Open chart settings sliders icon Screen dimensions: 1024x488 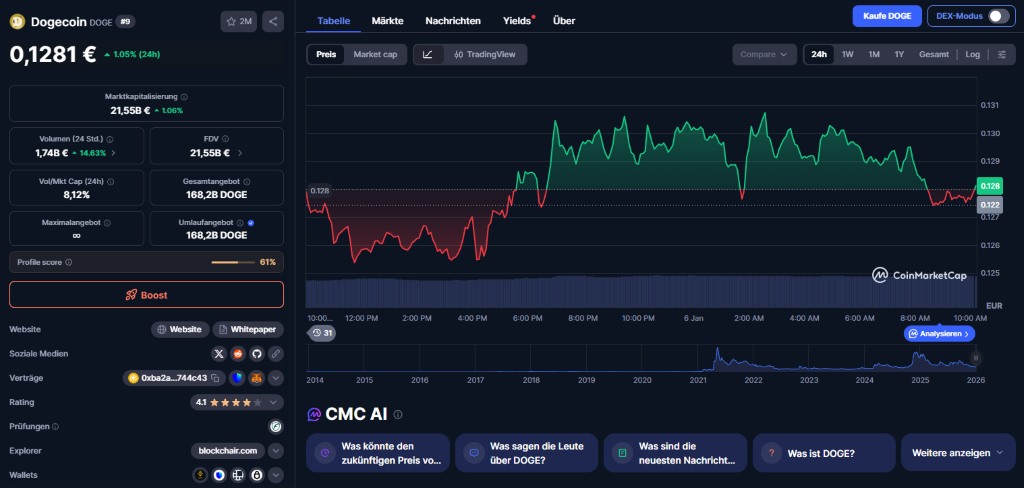pyautogui.click(x=1002, y=55)
